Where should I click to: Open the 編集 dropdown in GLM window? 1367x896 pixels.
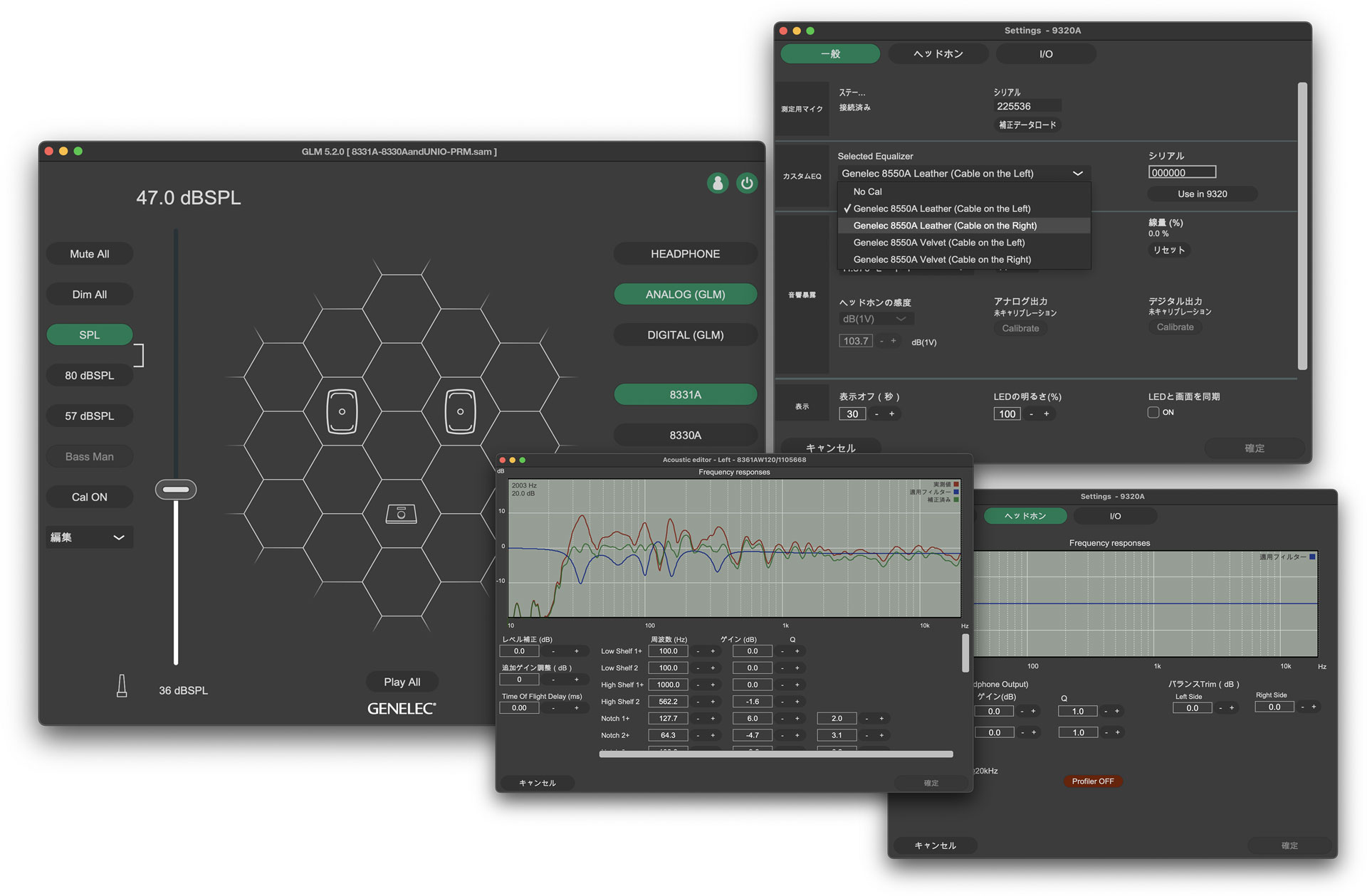(90, 537)
